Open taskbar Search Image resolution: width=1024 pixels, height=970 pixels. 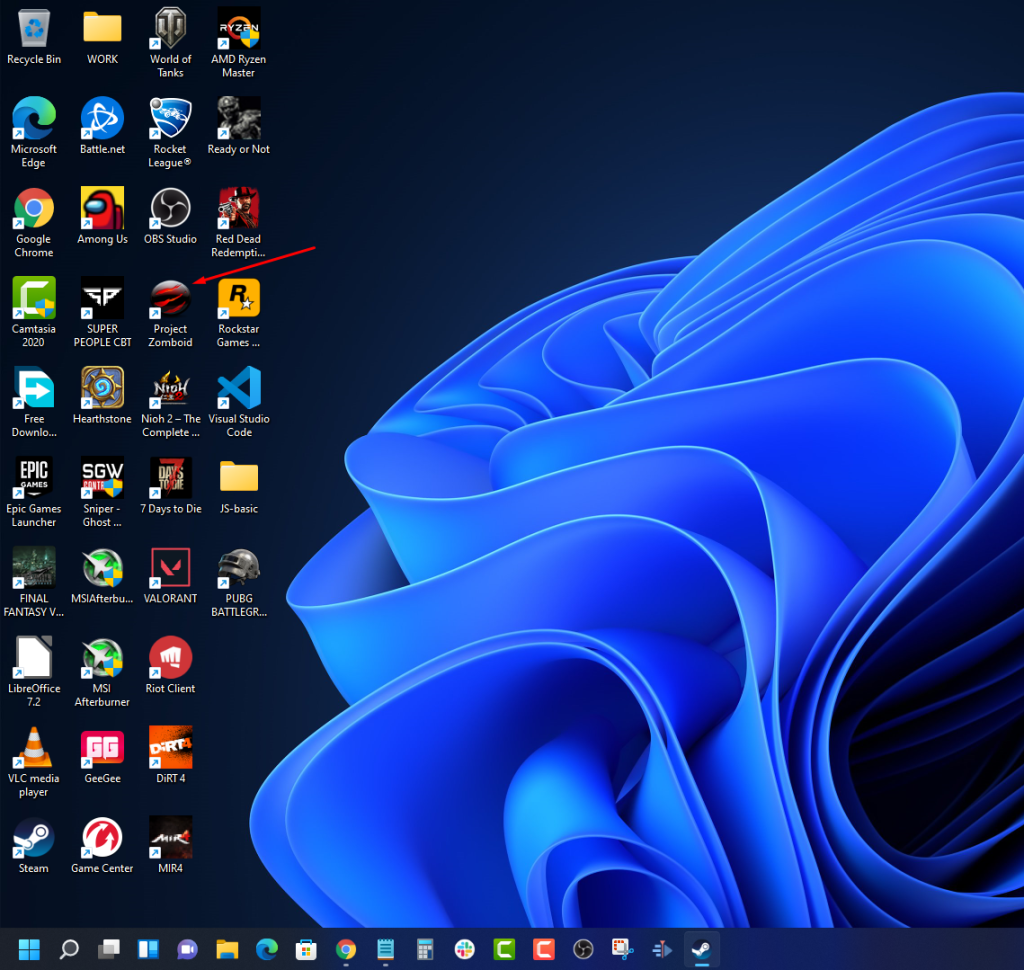point(69,949)
